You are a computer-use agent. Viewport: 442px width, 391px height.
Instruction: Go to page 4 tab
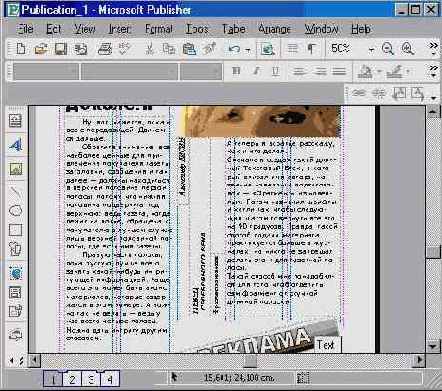[x=110, y=379]
